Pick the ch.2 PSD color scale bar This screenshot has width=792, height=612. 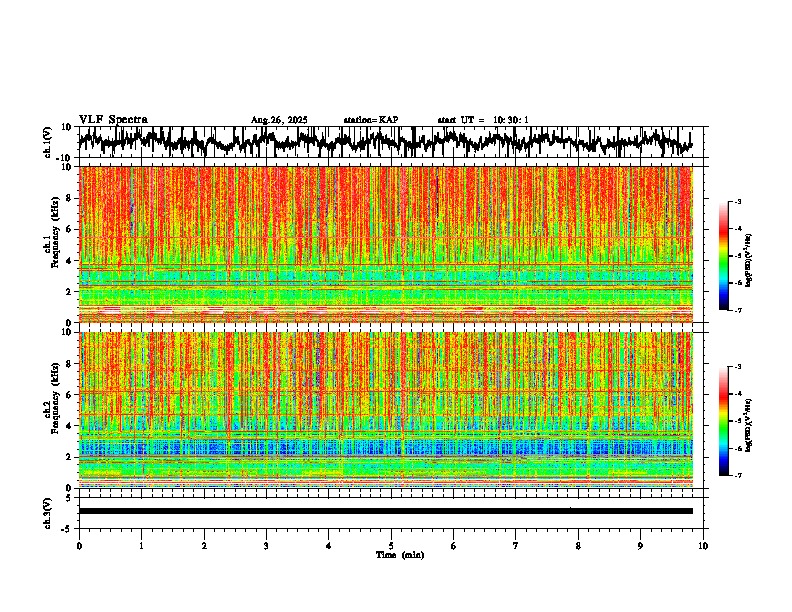point(724,421)
